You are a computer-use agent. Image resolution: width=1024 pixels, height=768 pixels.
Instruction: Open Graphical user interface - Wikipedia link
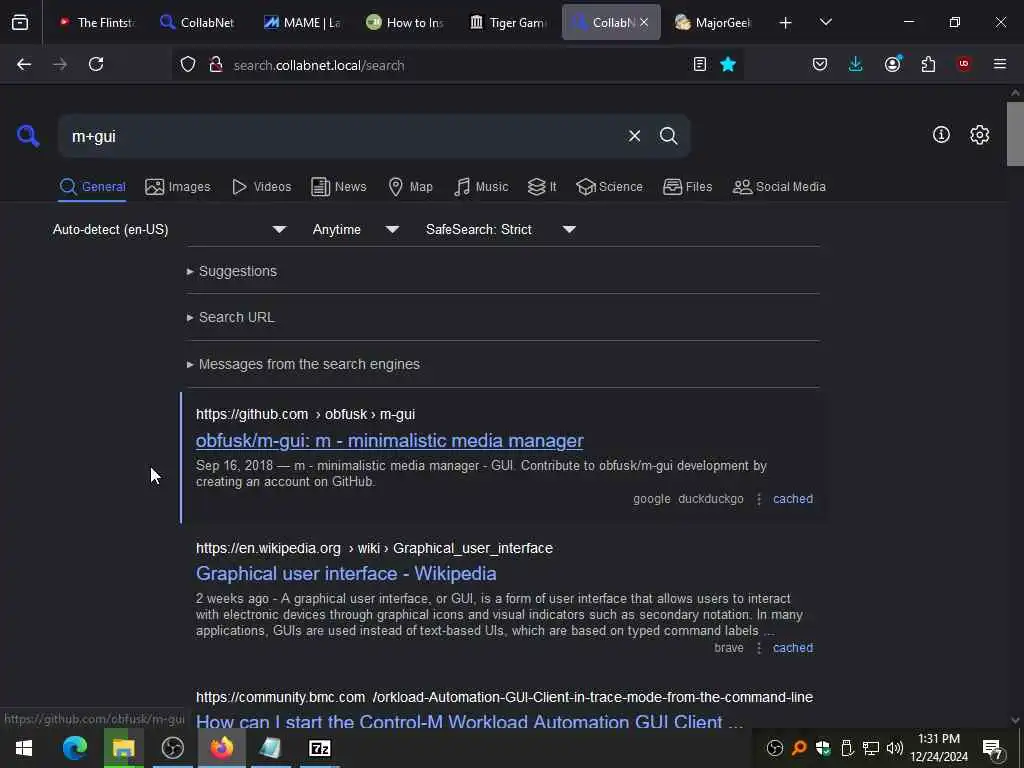[x=346, y=573]
